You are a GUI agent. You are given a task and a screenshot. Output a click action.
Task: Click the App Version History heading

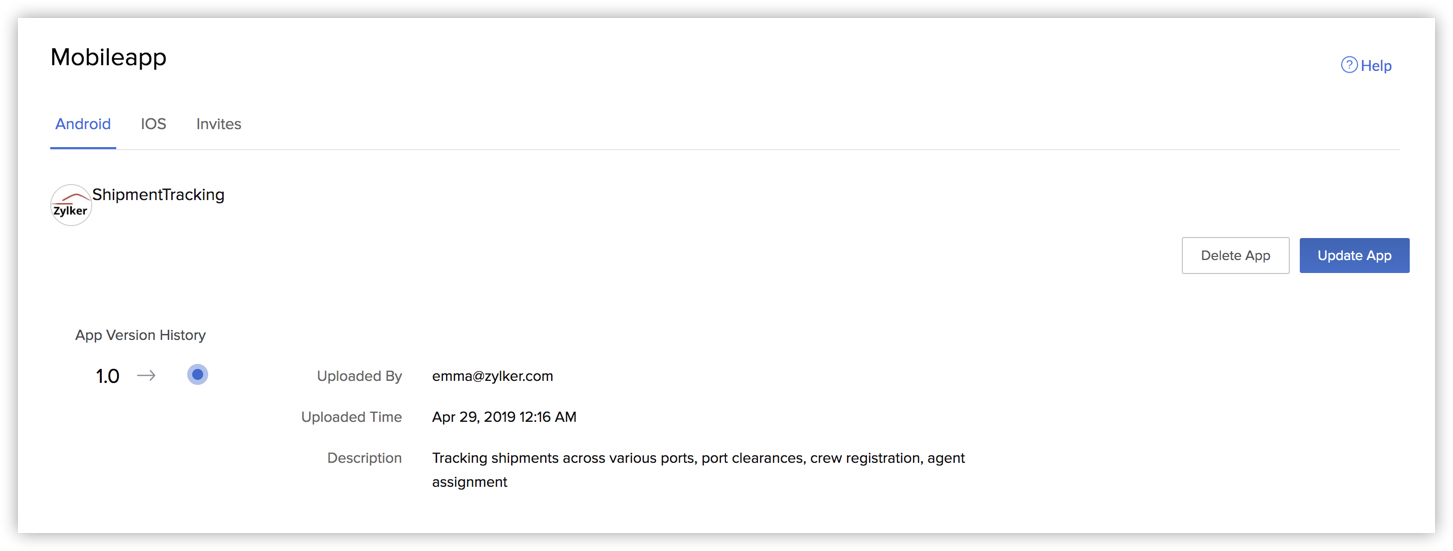tap(140, 335)
